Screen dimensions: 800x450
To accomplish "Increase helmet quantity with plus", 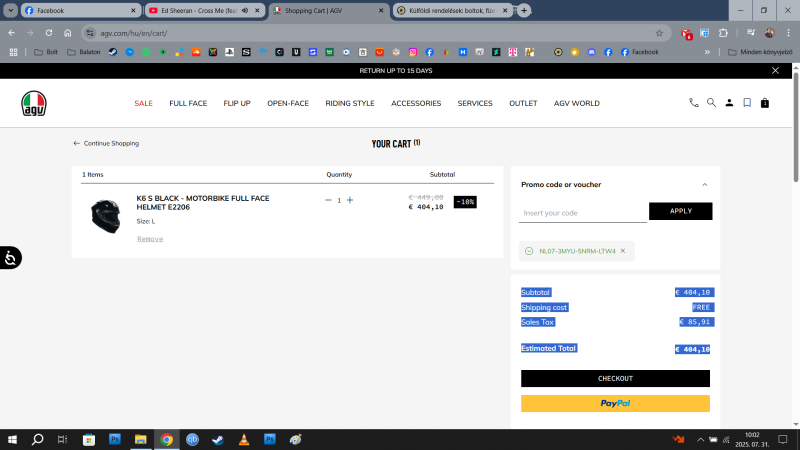I will (350, 200).
